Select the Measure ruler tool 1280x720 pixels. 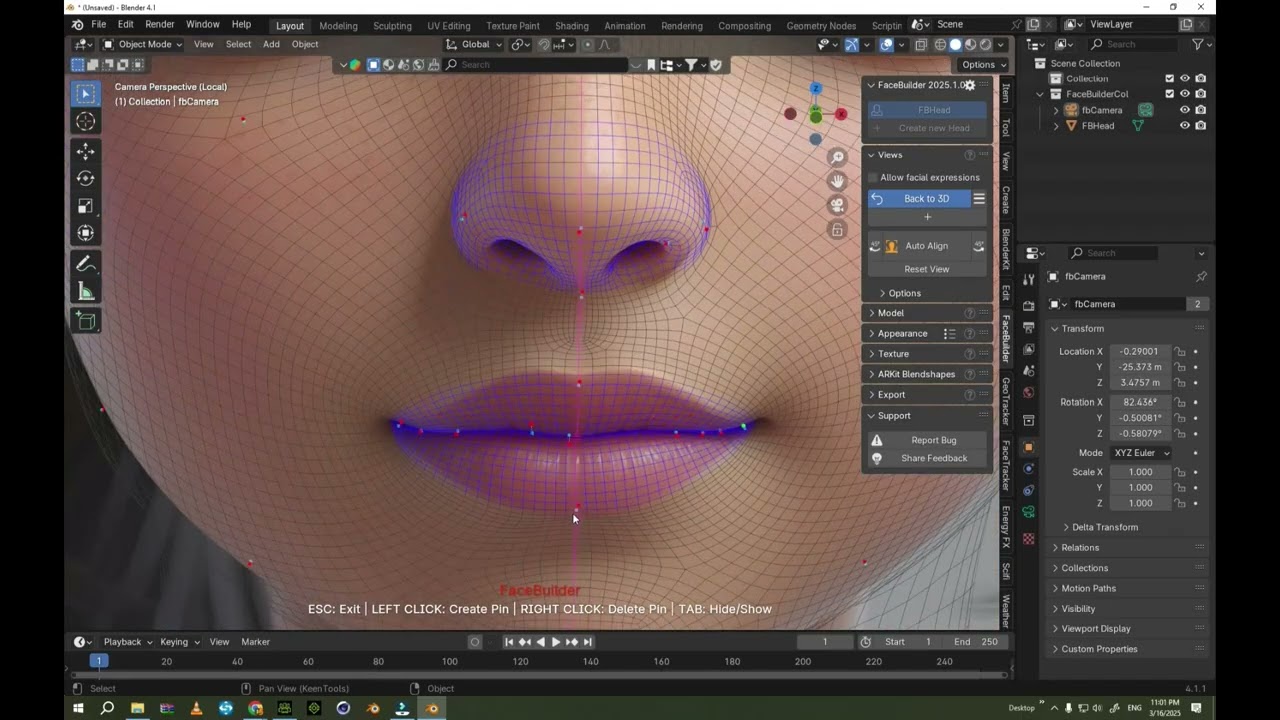(x=85, y=292)
